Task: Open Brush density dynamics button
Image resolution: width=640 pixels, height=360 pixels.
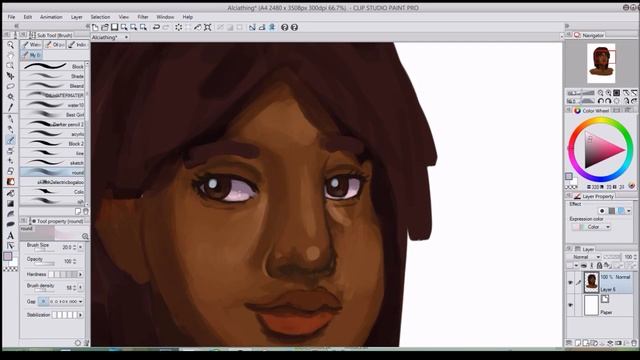Action: click(x=80, y=288)
